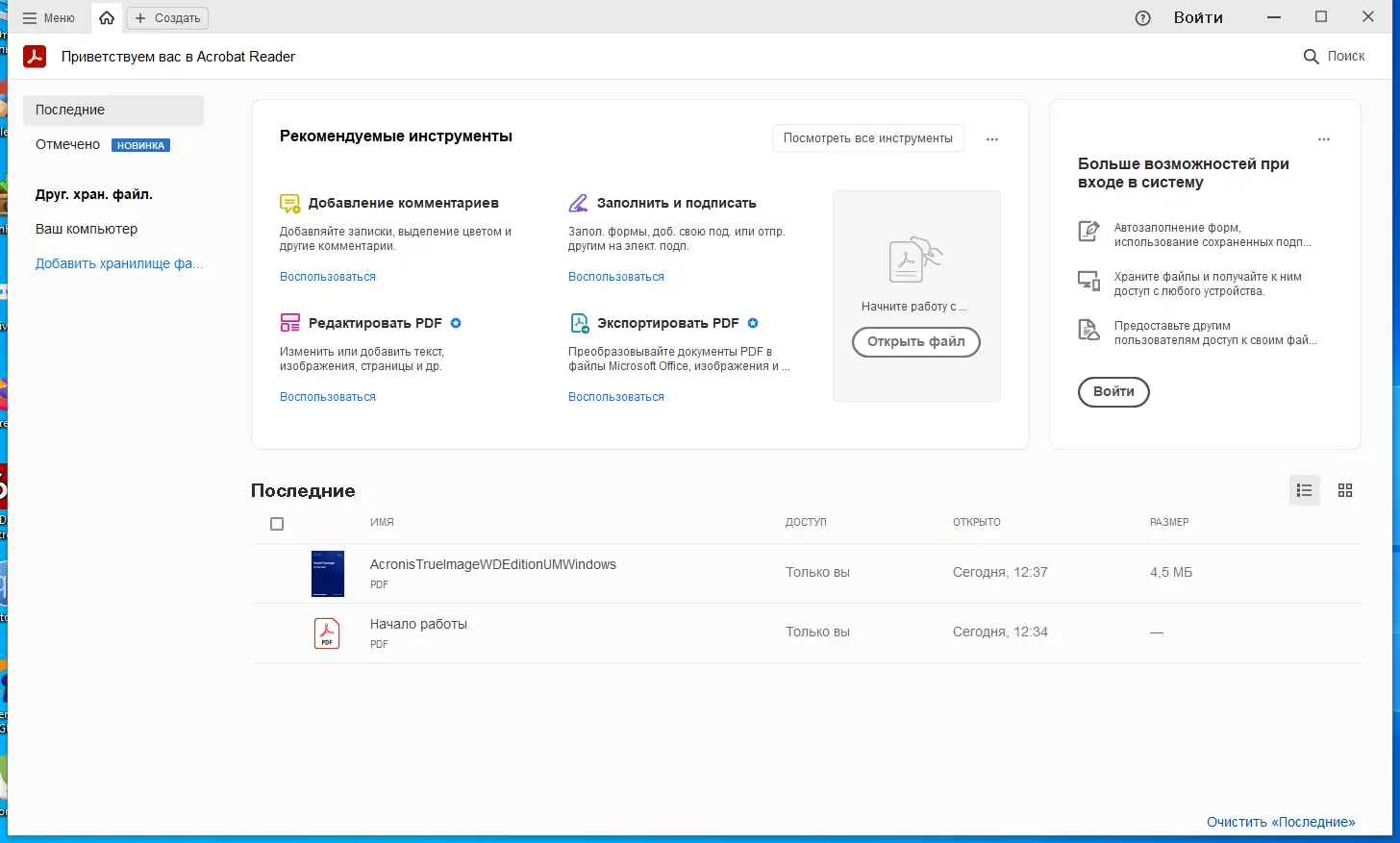The image size is (1400, 843).
Task: Close the Acrobat Reader window
Action: click(x=1368, y=17)
